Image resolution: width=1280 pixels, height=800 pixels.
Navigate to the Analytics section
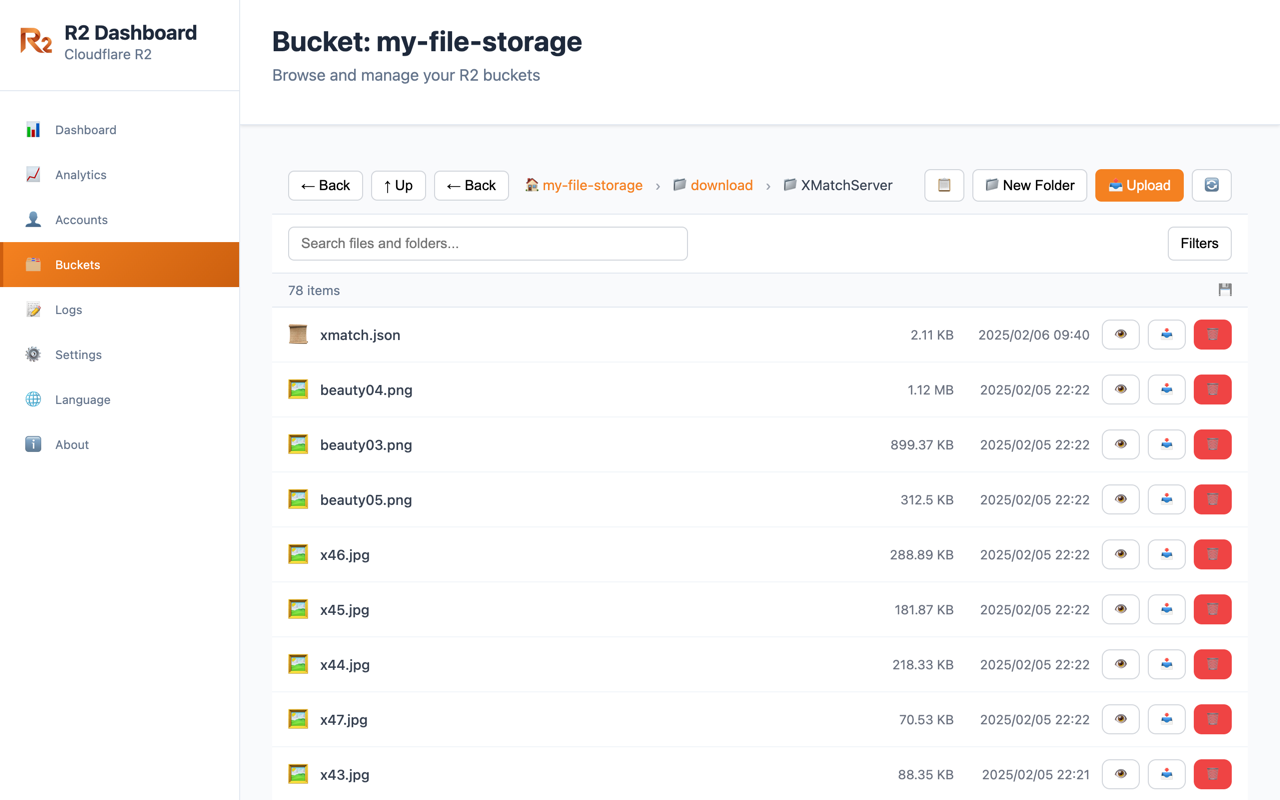81,174
